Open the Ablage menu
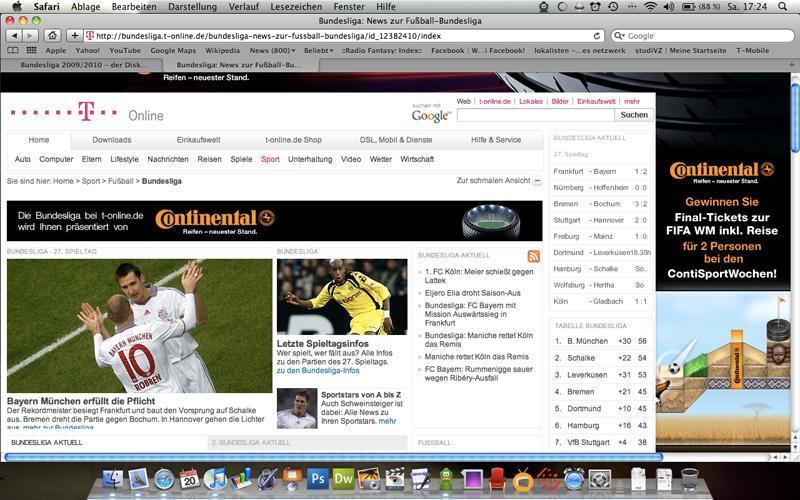 coord(86,7)
